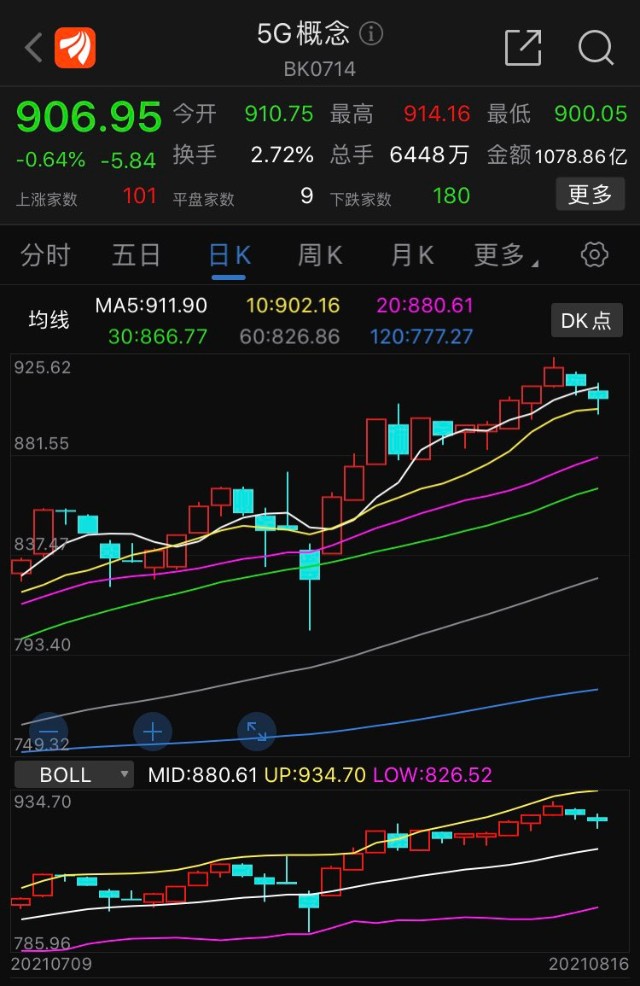Tap 更多 button for more quote data
Image resolution: width=640 pixels, height=986 pixels.
coord(590,194)
